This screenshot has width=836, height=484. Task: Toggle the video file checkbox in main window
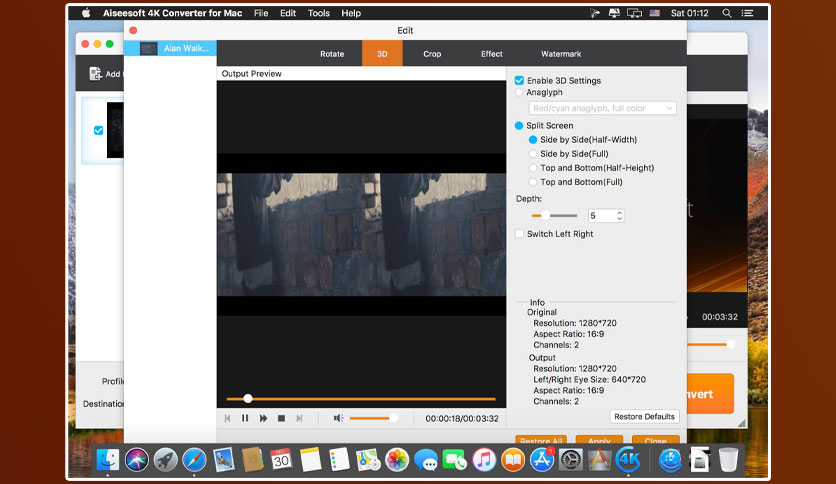click(99, 130)
